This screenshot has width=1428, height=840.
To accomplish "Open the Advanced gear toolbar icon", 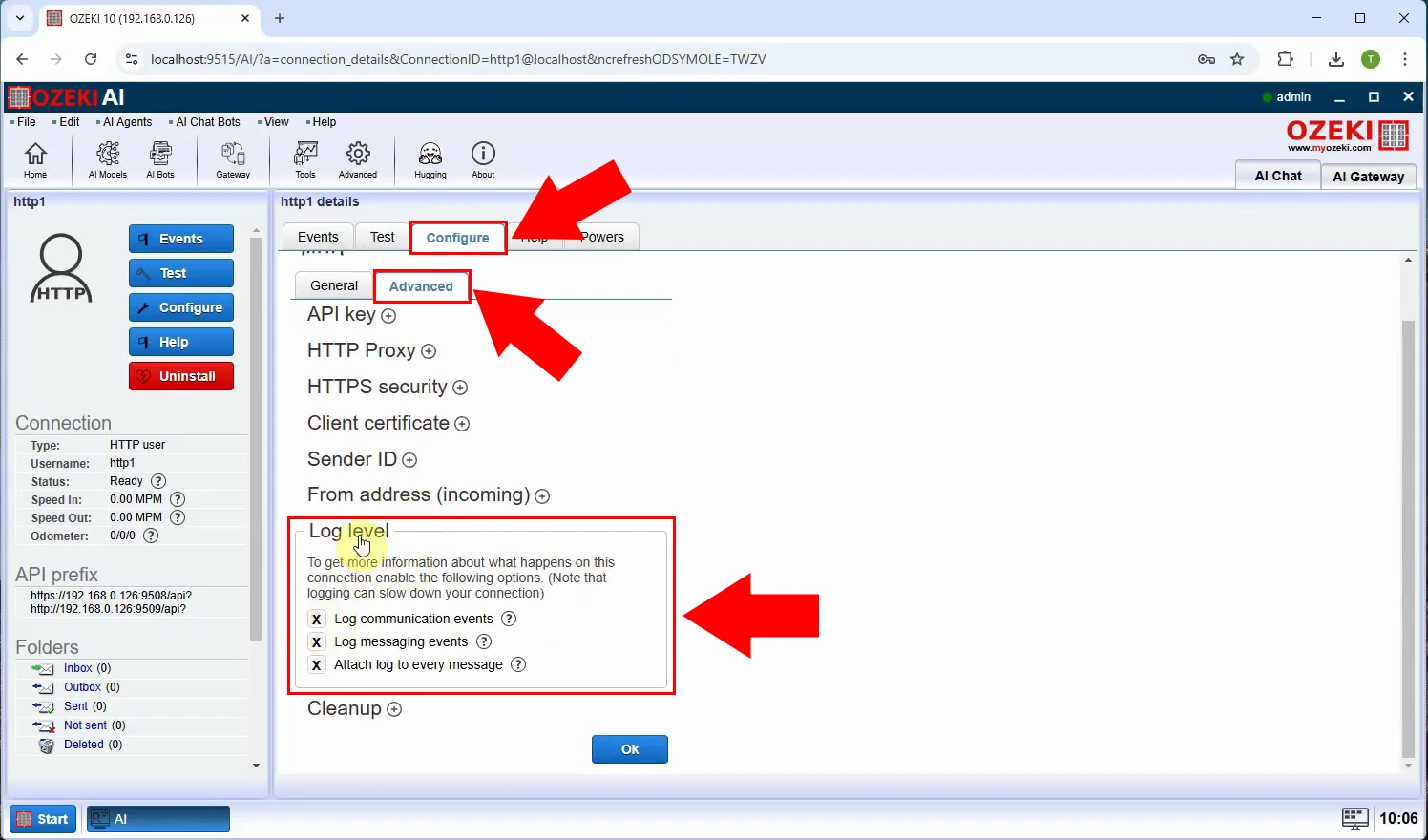I will 358,159.
